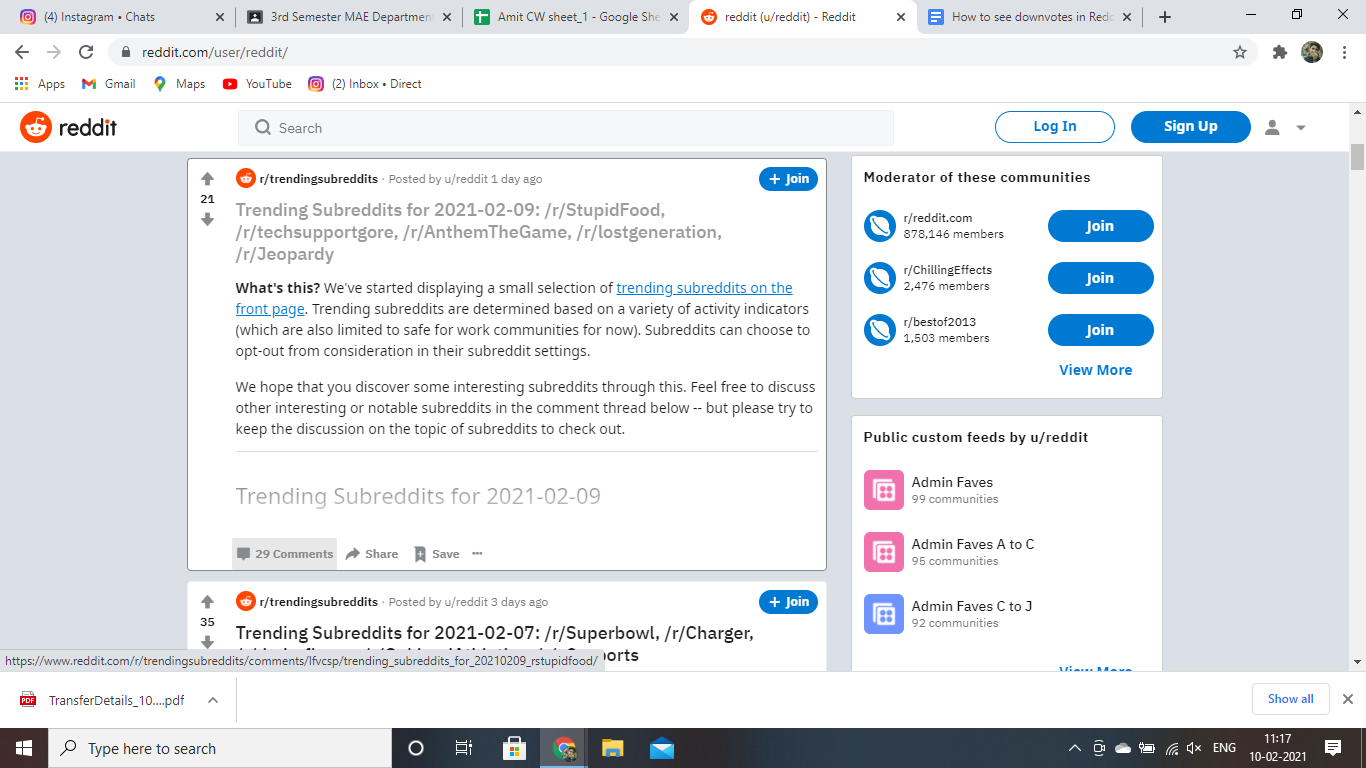Click the Sign Up button
The image size is (1366, 768).
[x=1191, y=127]
